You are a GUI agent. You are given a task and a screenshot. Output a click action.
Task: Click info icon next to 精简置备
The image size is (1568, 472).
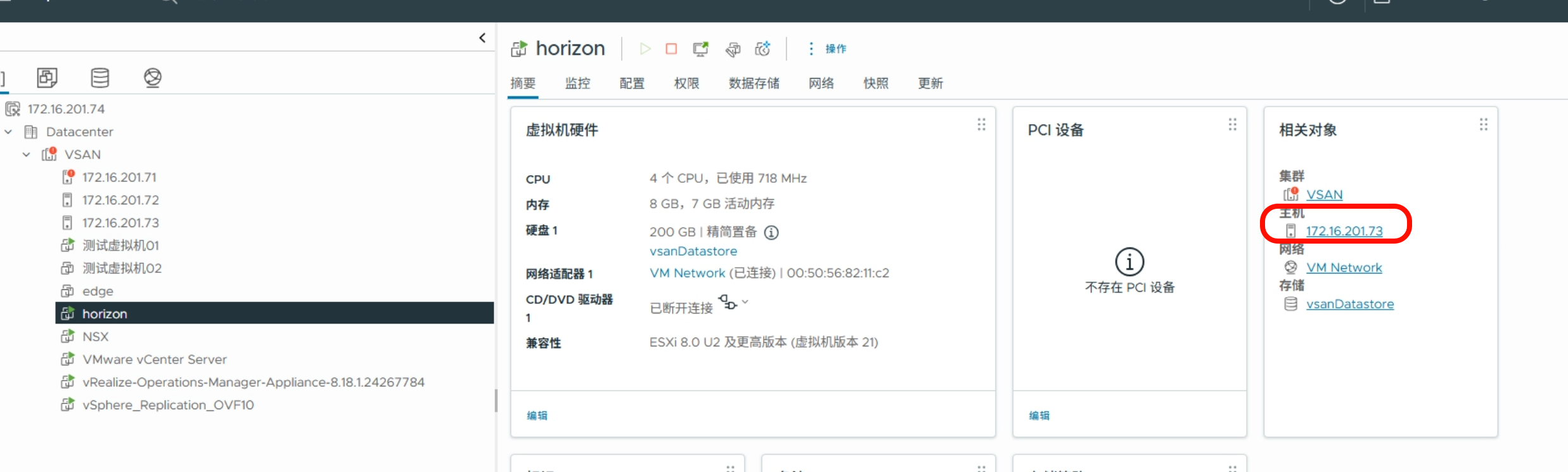(771, 233)
